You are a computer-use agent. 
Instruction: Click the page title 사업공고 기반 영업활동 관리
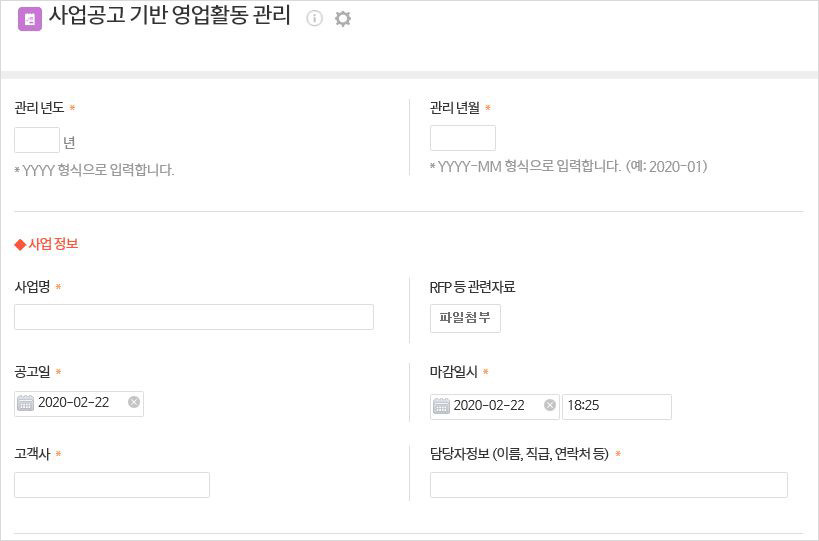pos(170,15)
